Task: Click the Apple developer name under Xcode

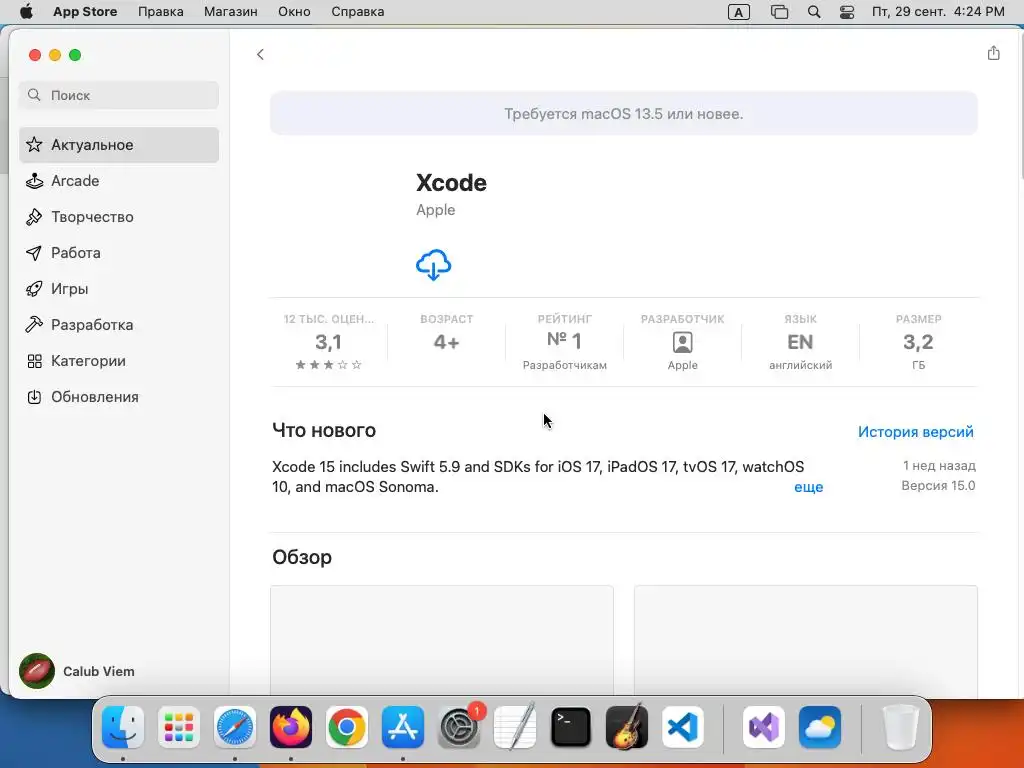Action: pyautogui.click(x=436, y=210)
